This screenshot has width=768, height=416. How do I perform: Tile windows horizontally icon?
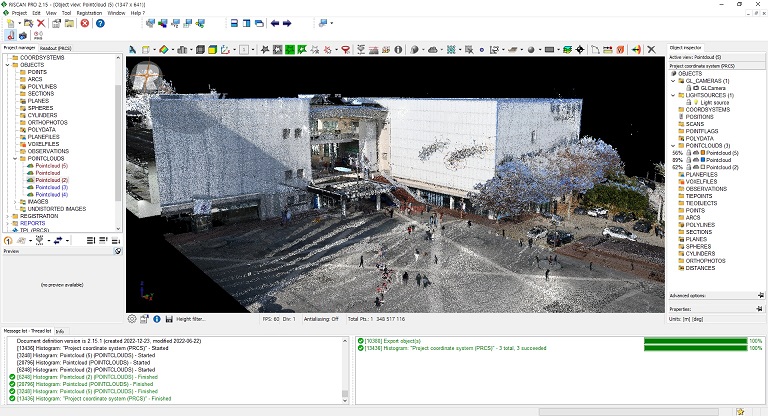click(x=234, y=23)
